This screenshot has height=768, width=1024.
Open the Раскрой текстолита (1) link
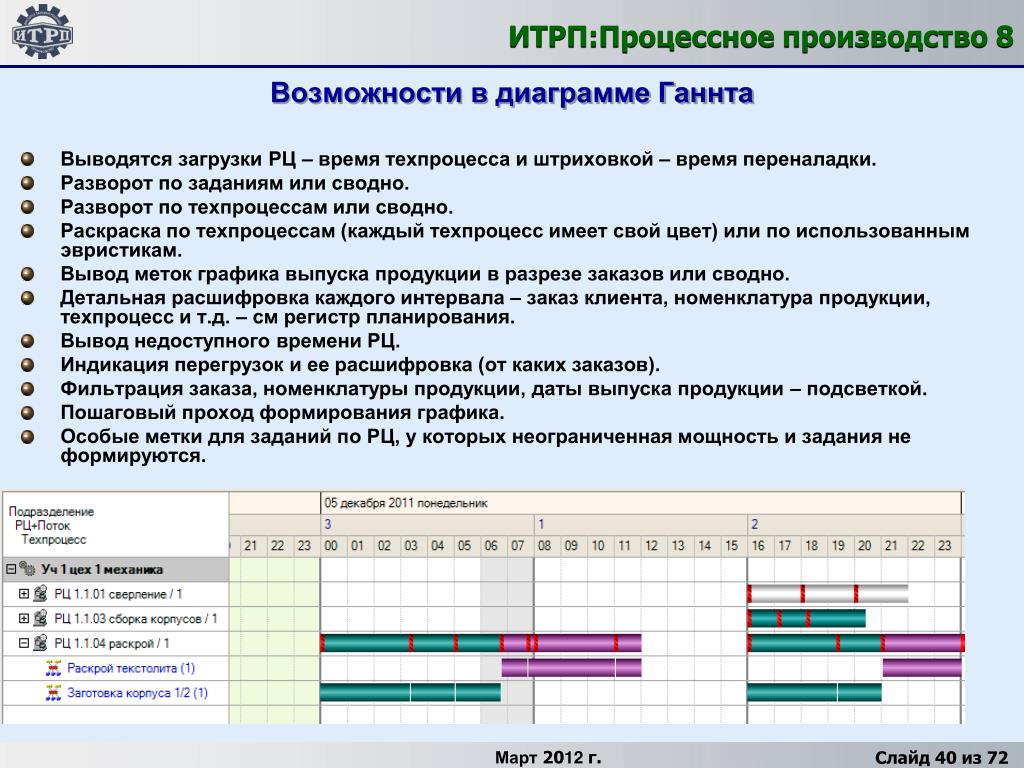pos(131,668)
